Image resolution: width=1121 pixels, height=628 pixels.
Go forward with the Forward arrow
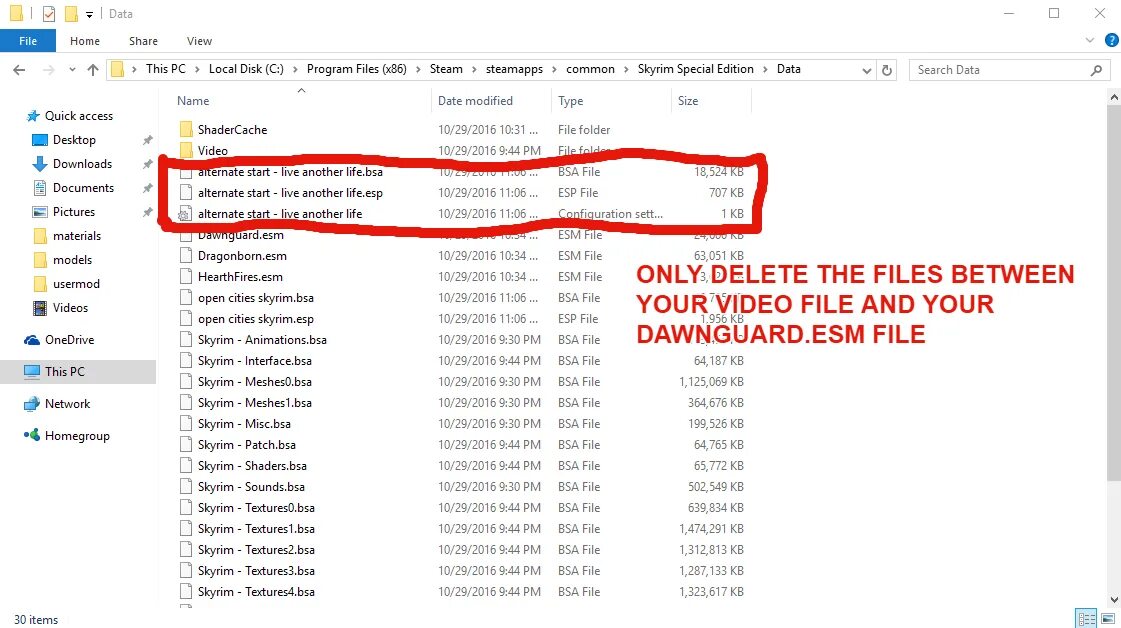click(x=48, y=69)
